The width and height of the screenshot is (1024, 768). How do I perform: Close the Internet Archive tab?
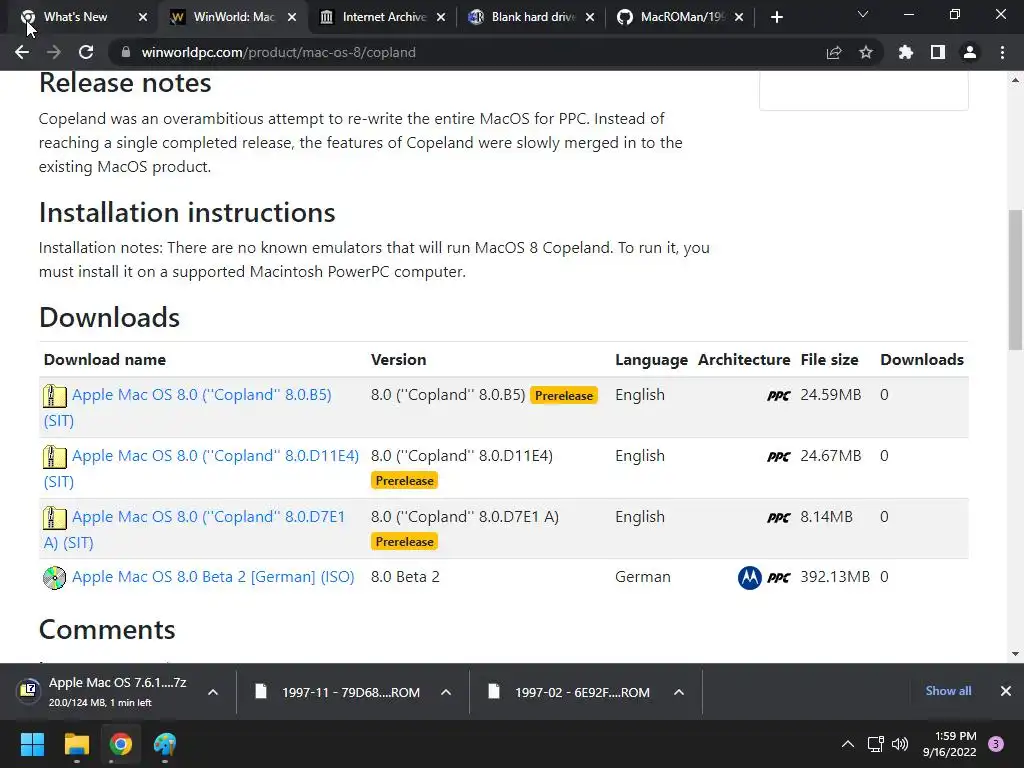coord(441,17)
